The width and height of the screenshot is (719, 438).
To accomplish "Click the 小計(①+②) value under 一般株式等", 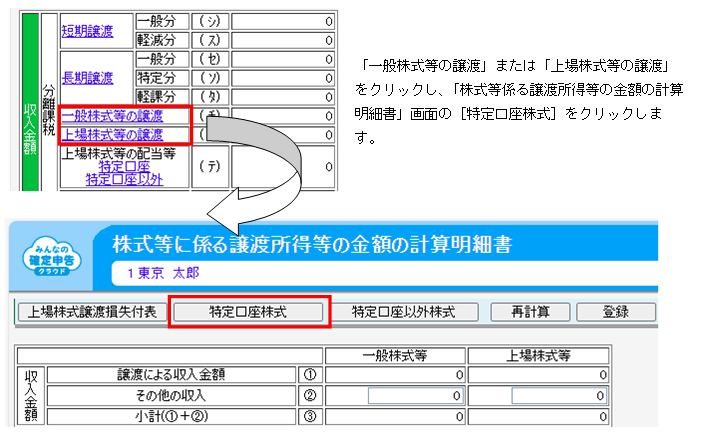I will 395,416.
